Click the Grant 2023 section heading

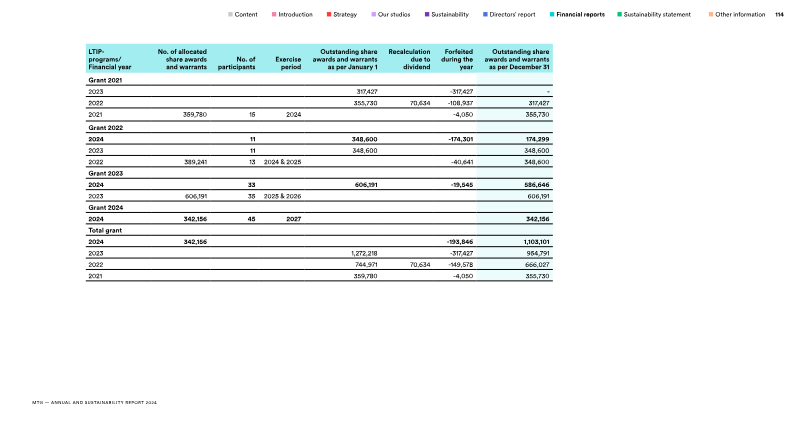[x=106, y=174]
